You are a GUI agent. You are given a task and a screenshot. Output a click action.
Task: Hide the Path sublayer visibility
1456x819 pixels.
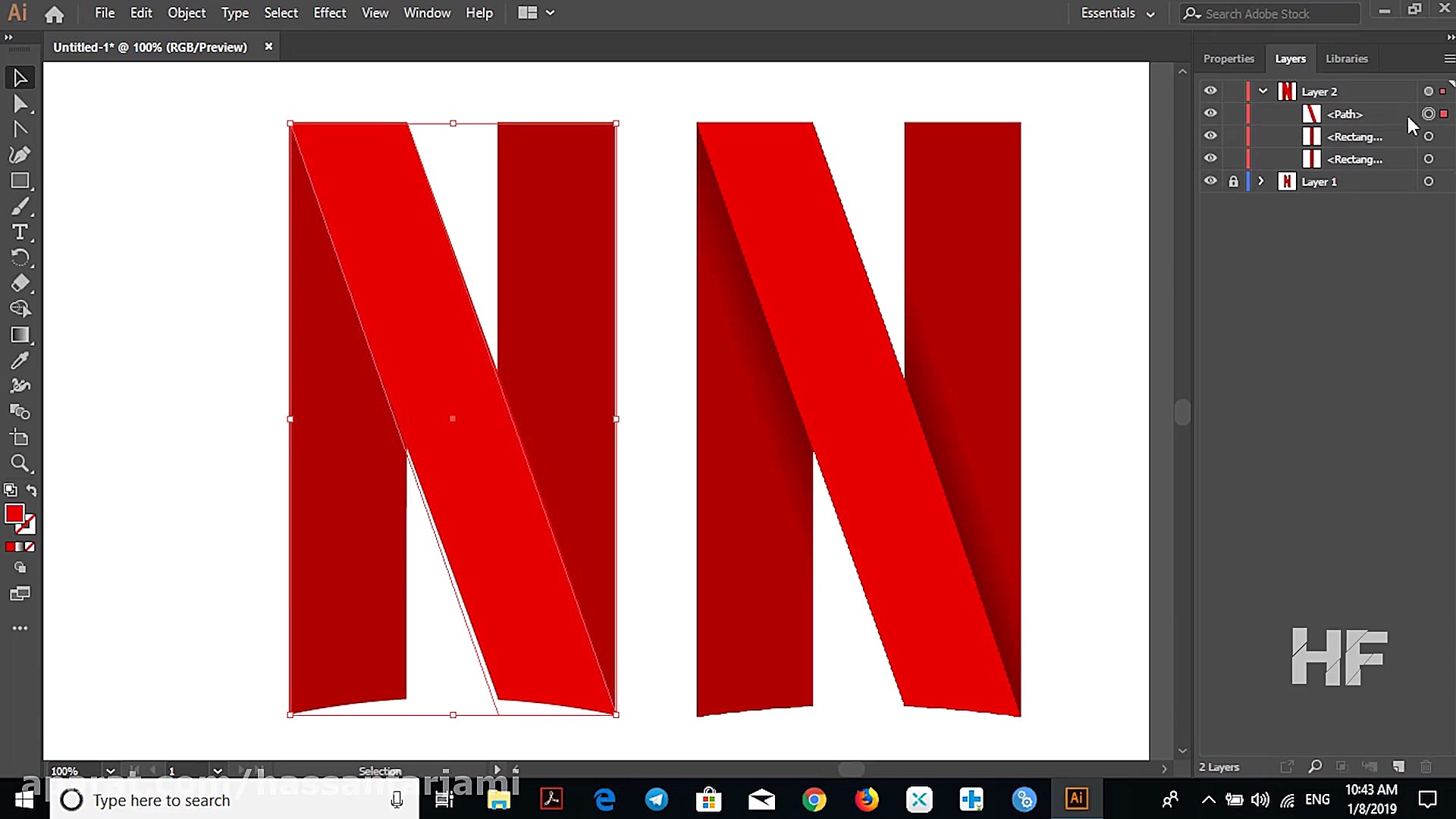1210,114
